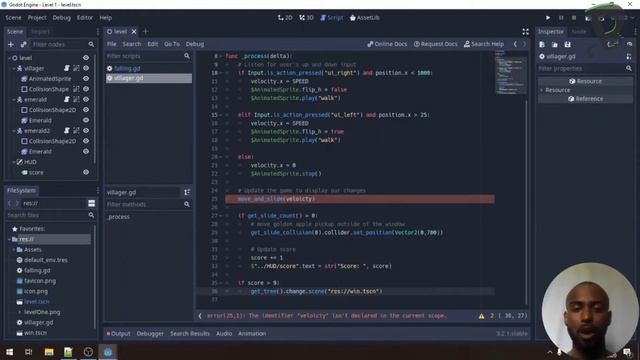Open the Help menu
The width and height of the screenshot is (640, 360).
(x=105, y=18)
